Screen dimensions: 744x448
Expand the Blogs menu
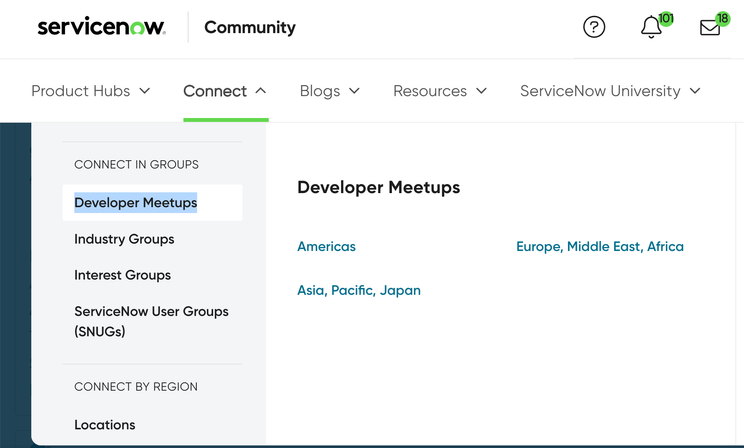[330, 91]
